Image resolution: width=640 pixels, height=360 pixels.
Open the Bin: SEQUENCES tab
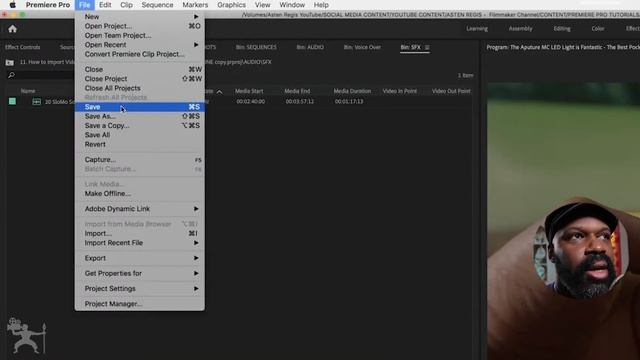pos(256,47)
